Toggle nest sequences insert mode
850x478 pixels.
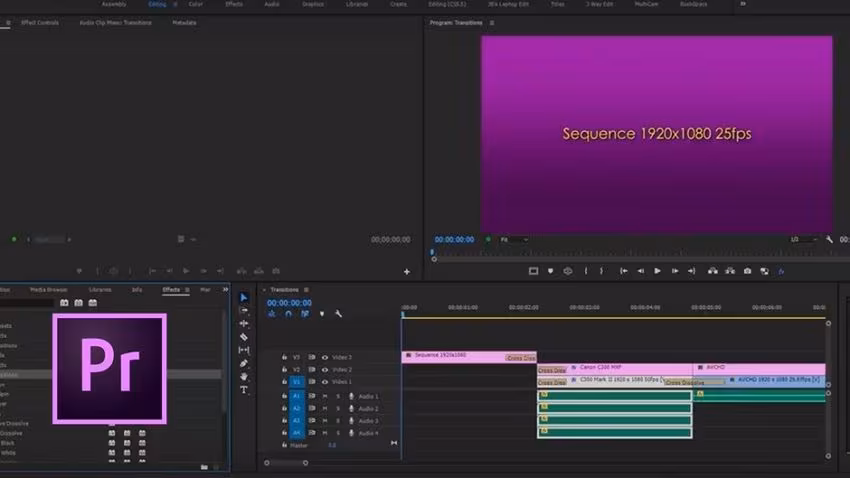coord(272,314)
